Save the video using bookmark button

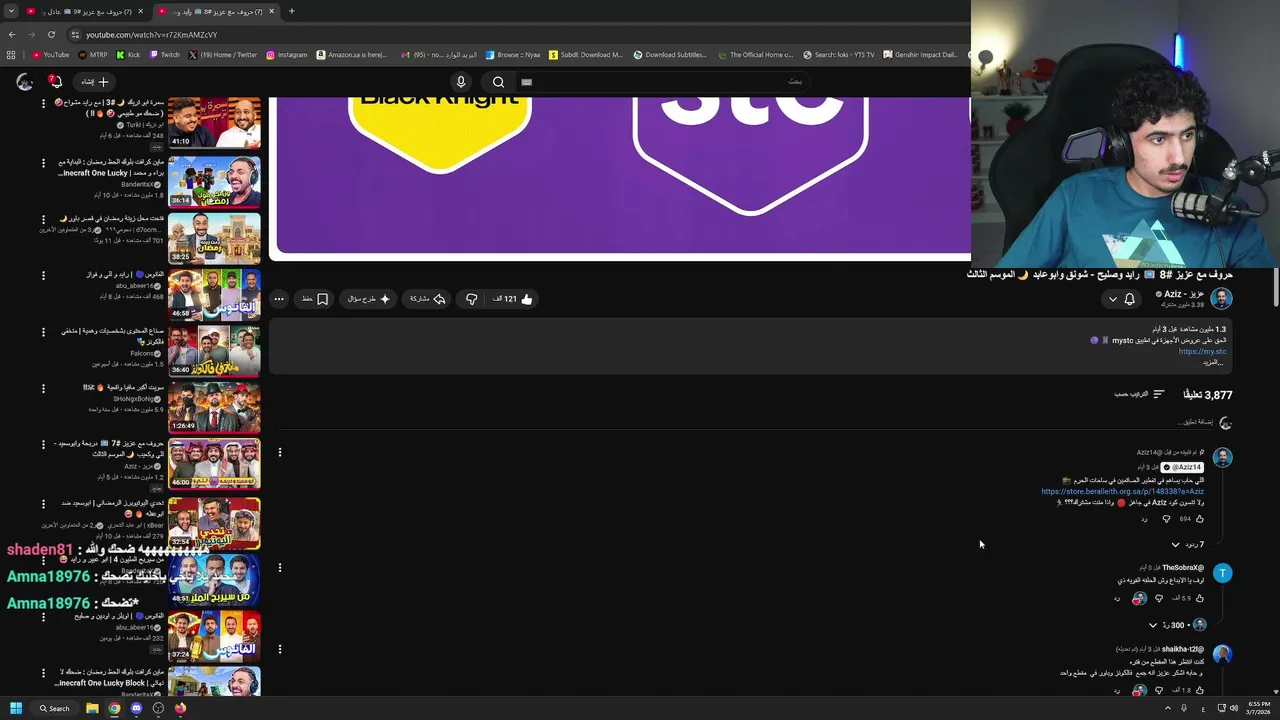pos(316,299)
